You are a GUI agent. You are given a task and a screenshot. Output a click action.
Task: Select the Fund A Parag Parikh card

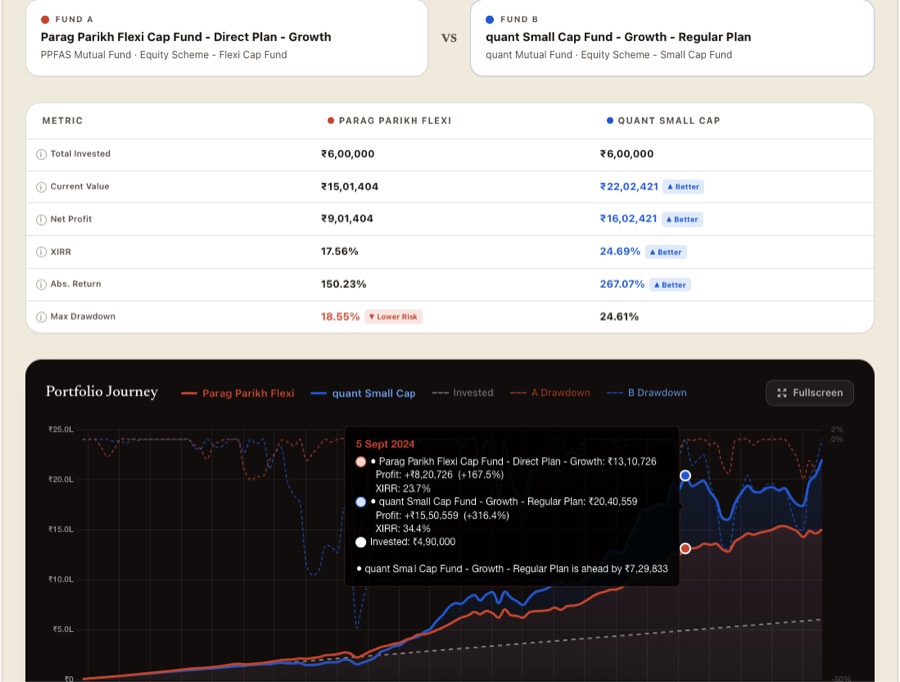pyautogui.click(x=227, y=37)
